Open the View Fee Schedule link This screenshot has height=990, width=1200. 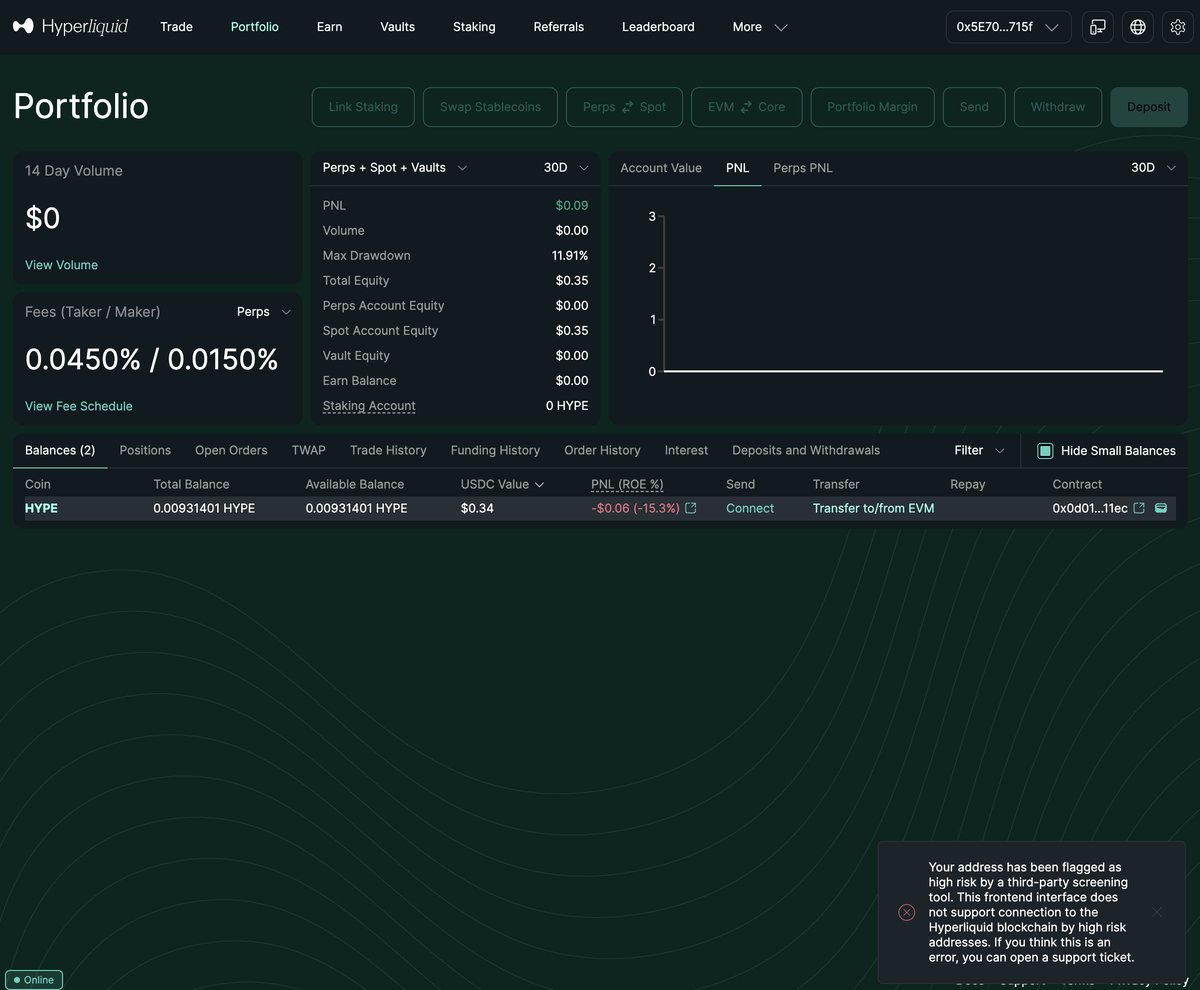point(78,406)
